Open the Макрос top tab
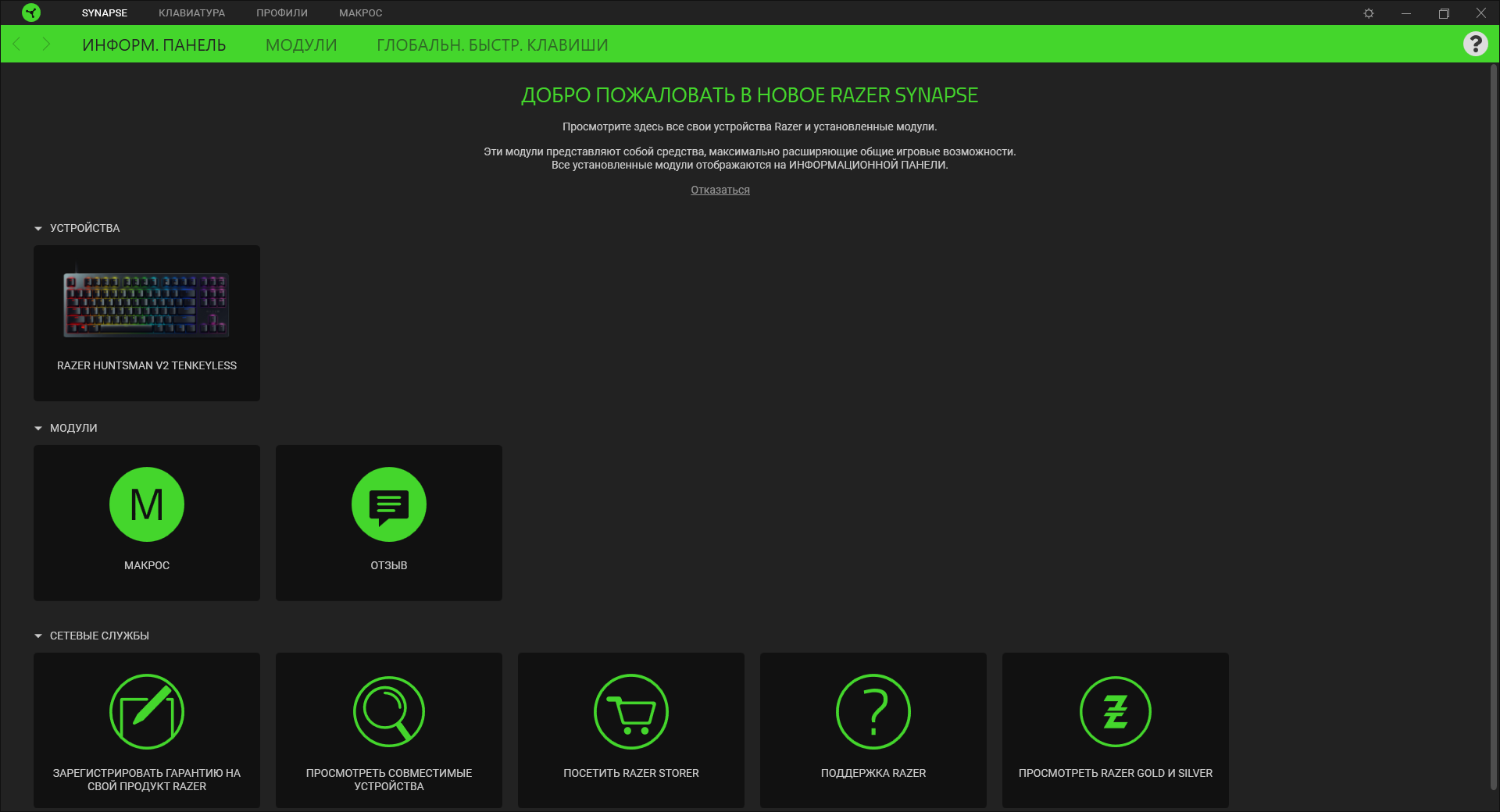Screen dimensions: 1500x812 click(361, 13)
